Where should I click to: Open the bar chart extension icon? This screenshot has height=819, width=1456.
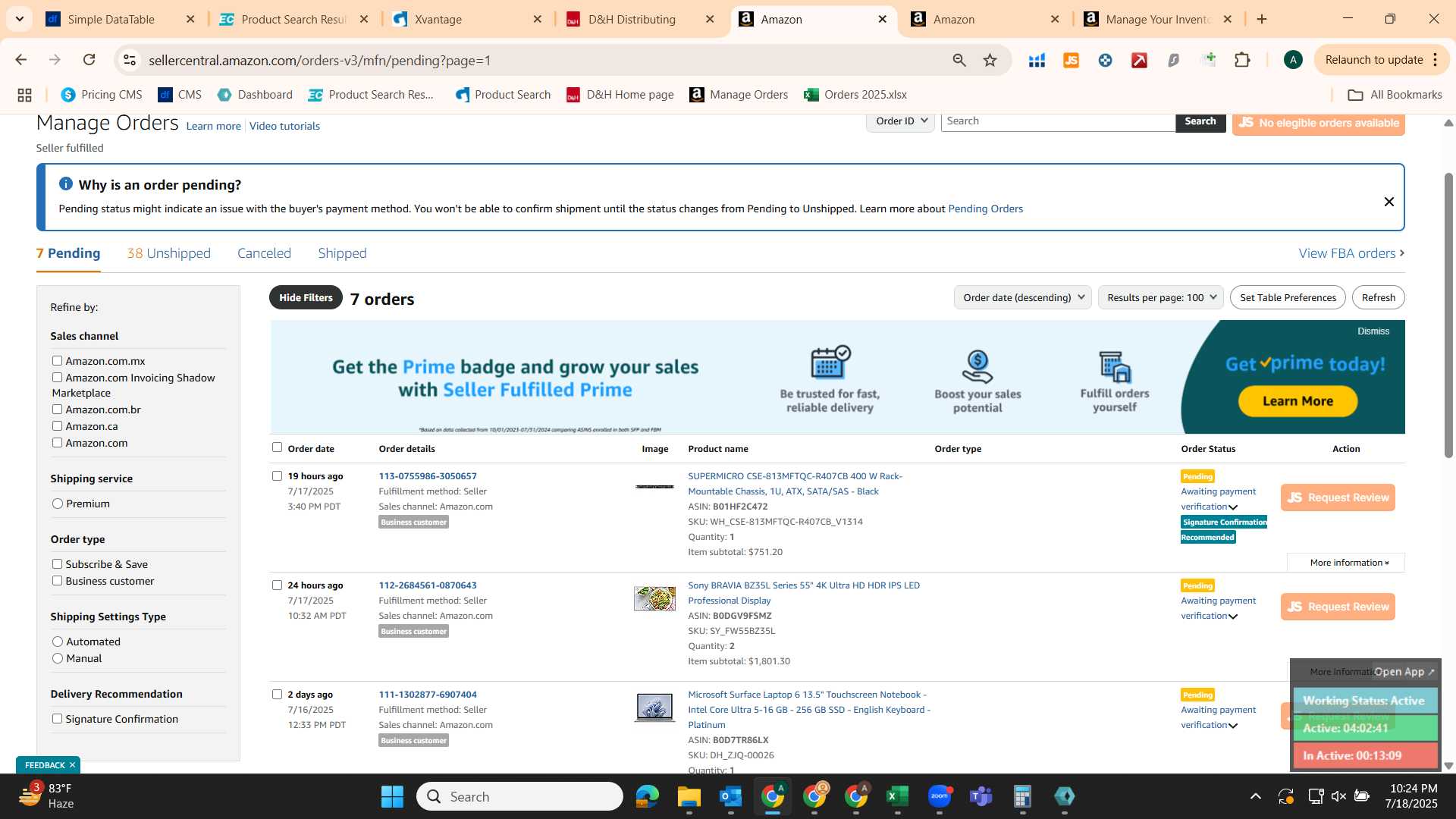pyautogui.click(x=1037, y=60)
